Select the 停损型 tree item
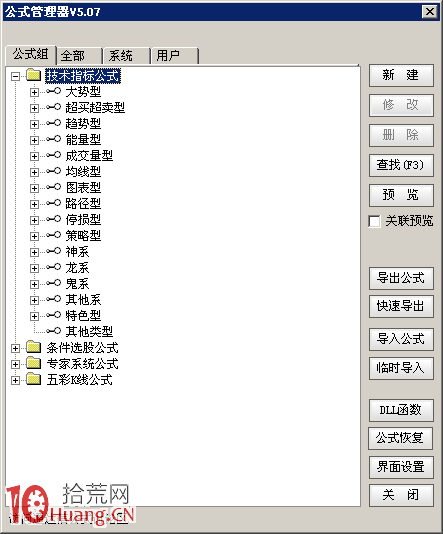The height and width of the screenshot is (534, 443). click(x=83, y=219)
